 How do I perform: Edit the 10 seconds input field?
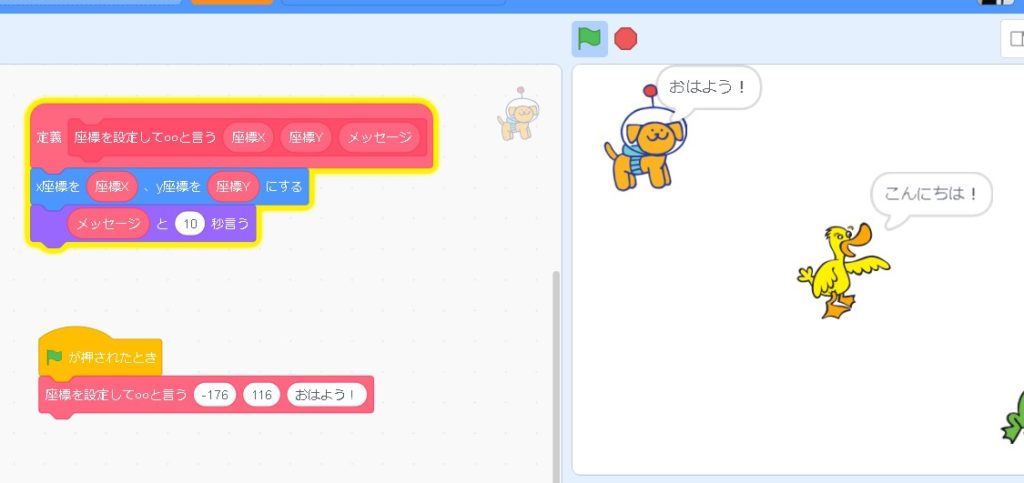click(x=189, y=224)
